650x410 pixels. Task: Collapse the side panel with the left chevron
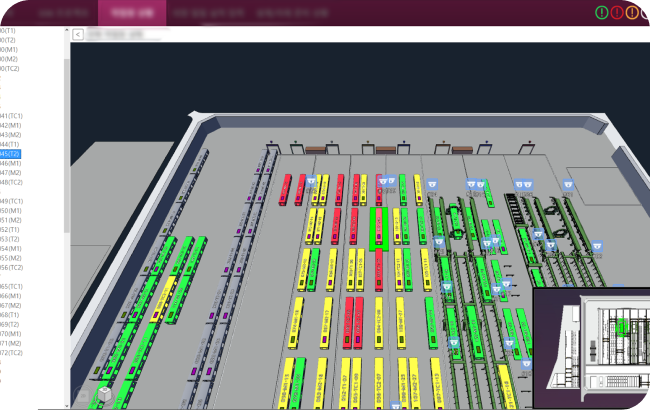78,34
